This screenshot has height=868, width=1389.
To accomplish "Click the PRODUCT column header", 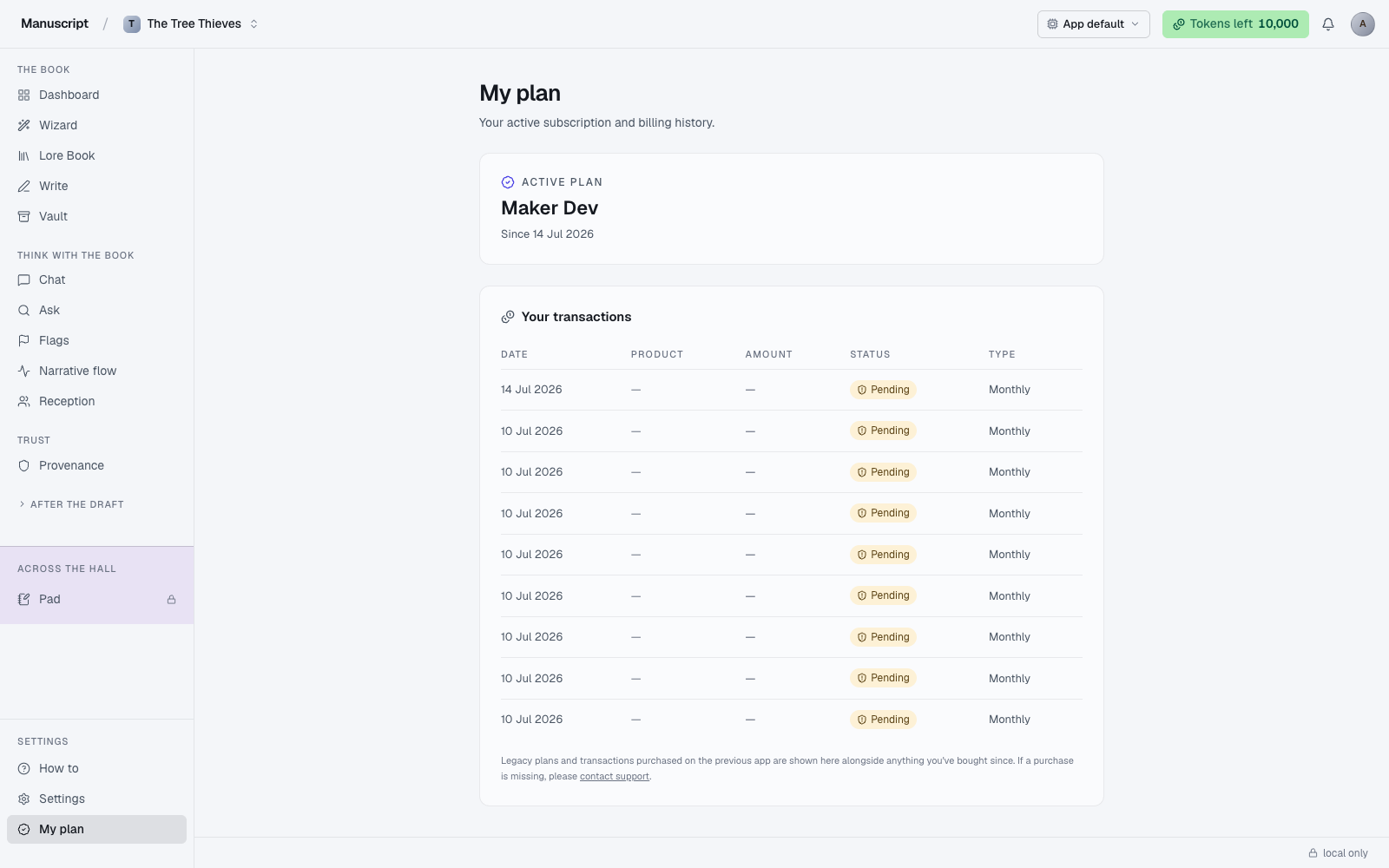I will [x=657, y=355].
